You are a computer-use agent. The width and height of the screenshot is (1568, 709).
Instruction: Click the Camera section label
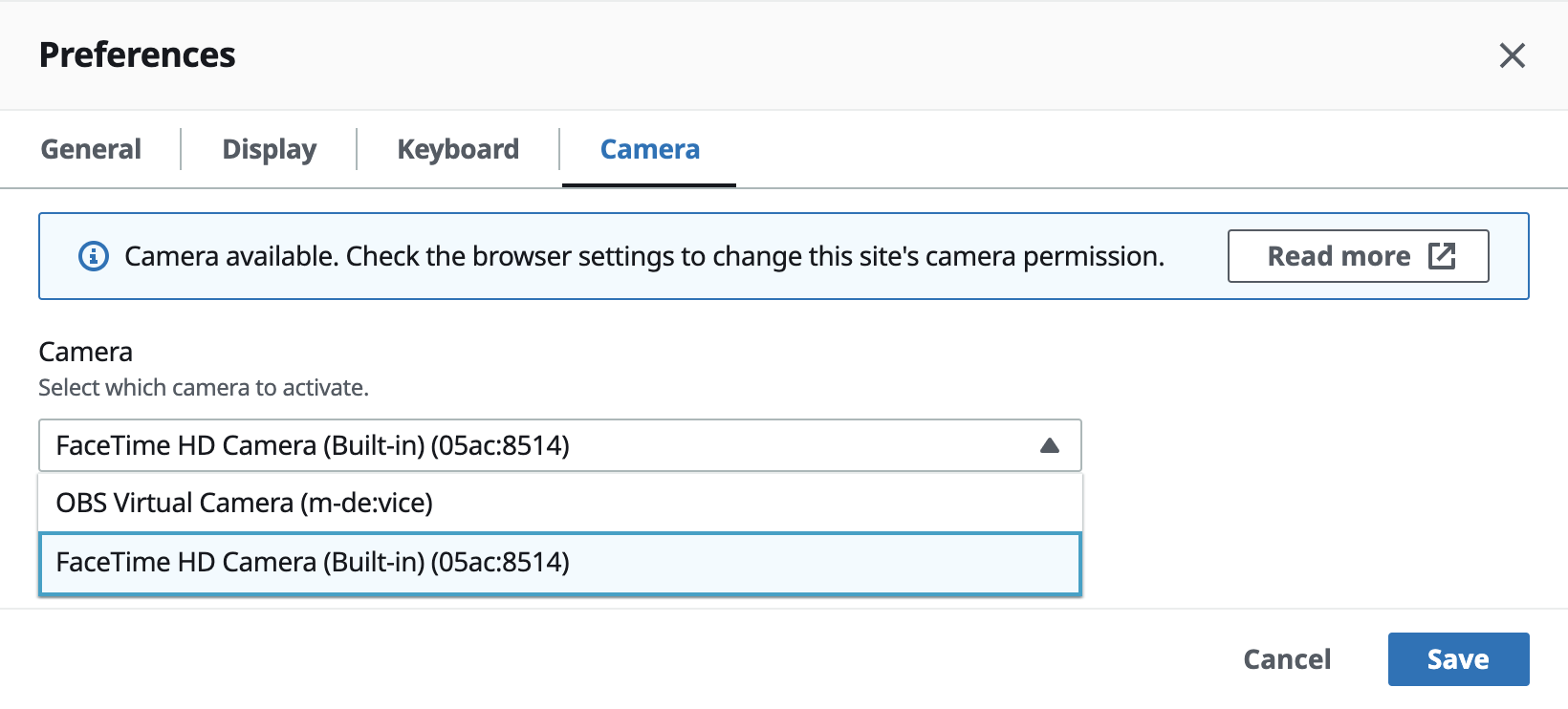tap(84, 351)
